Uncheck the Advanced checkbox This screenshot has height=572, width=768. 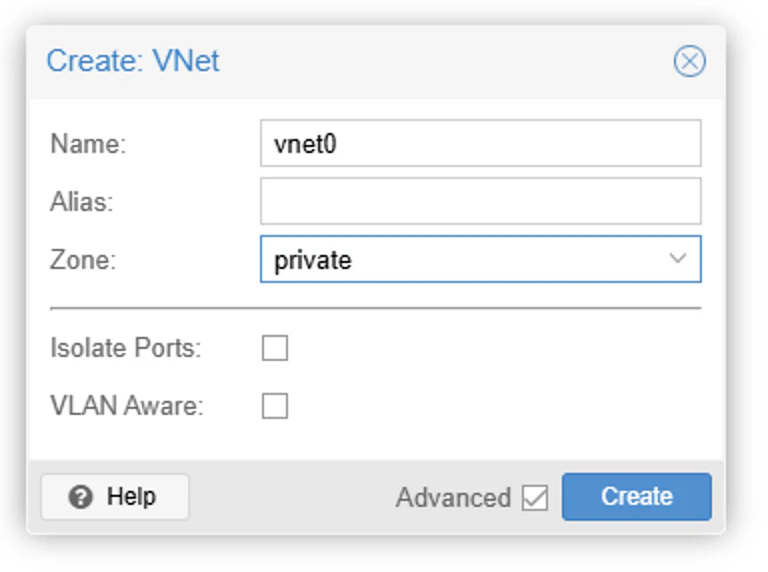[x=535, y=498]
